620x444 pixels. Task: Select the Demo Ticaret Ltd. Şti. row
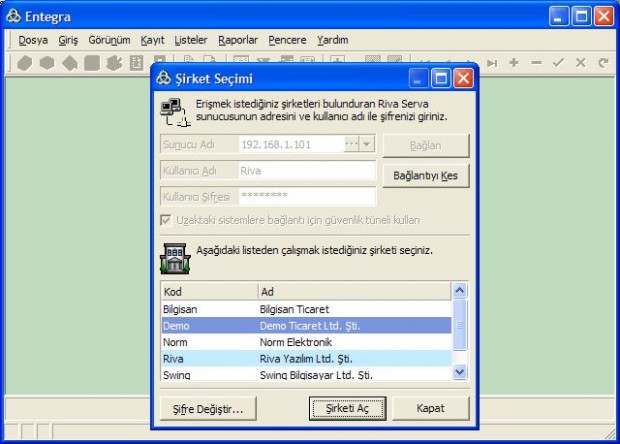[306, 325]
